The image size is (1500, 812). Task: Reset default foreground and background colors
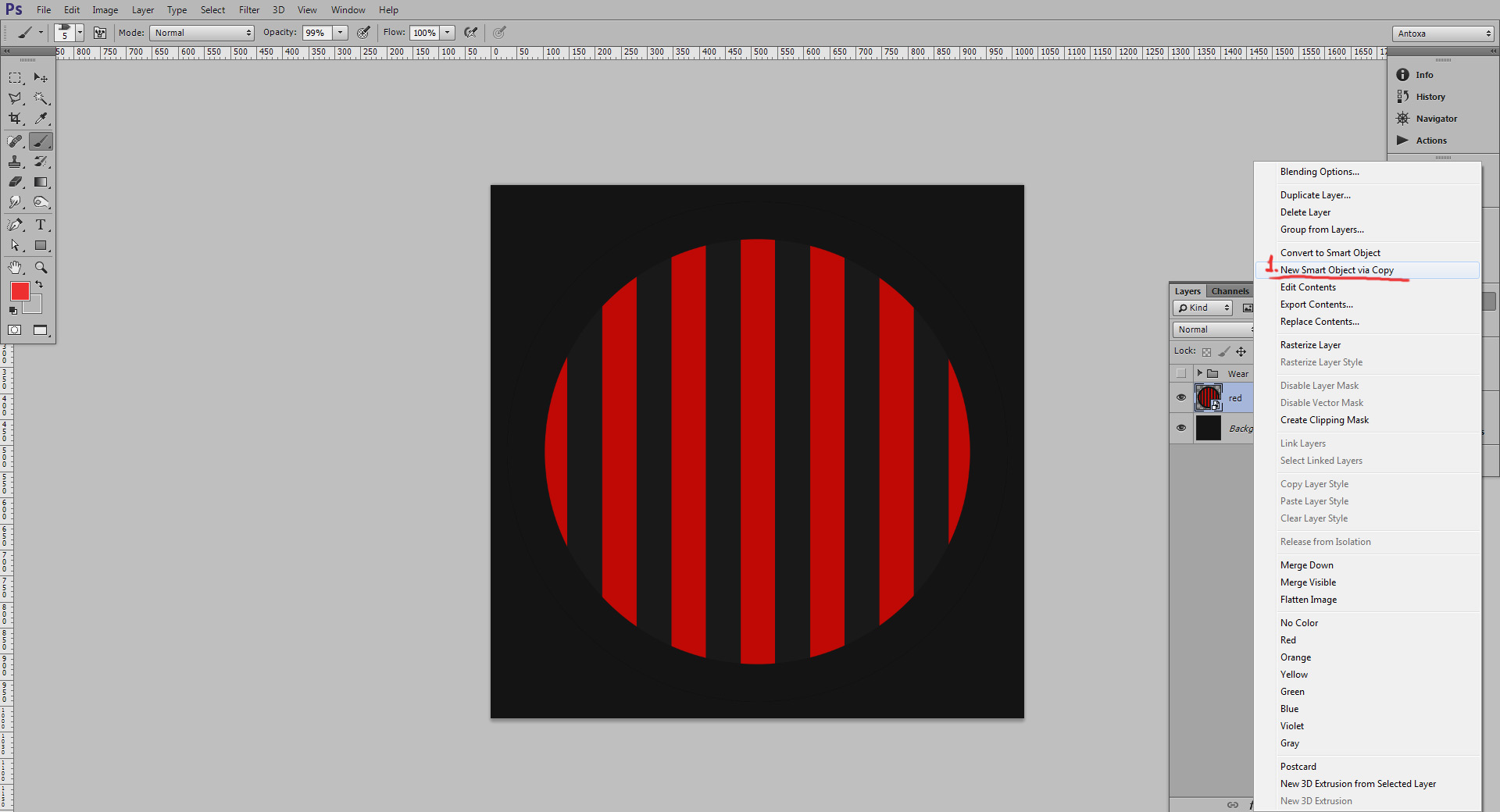coord(12,311)
